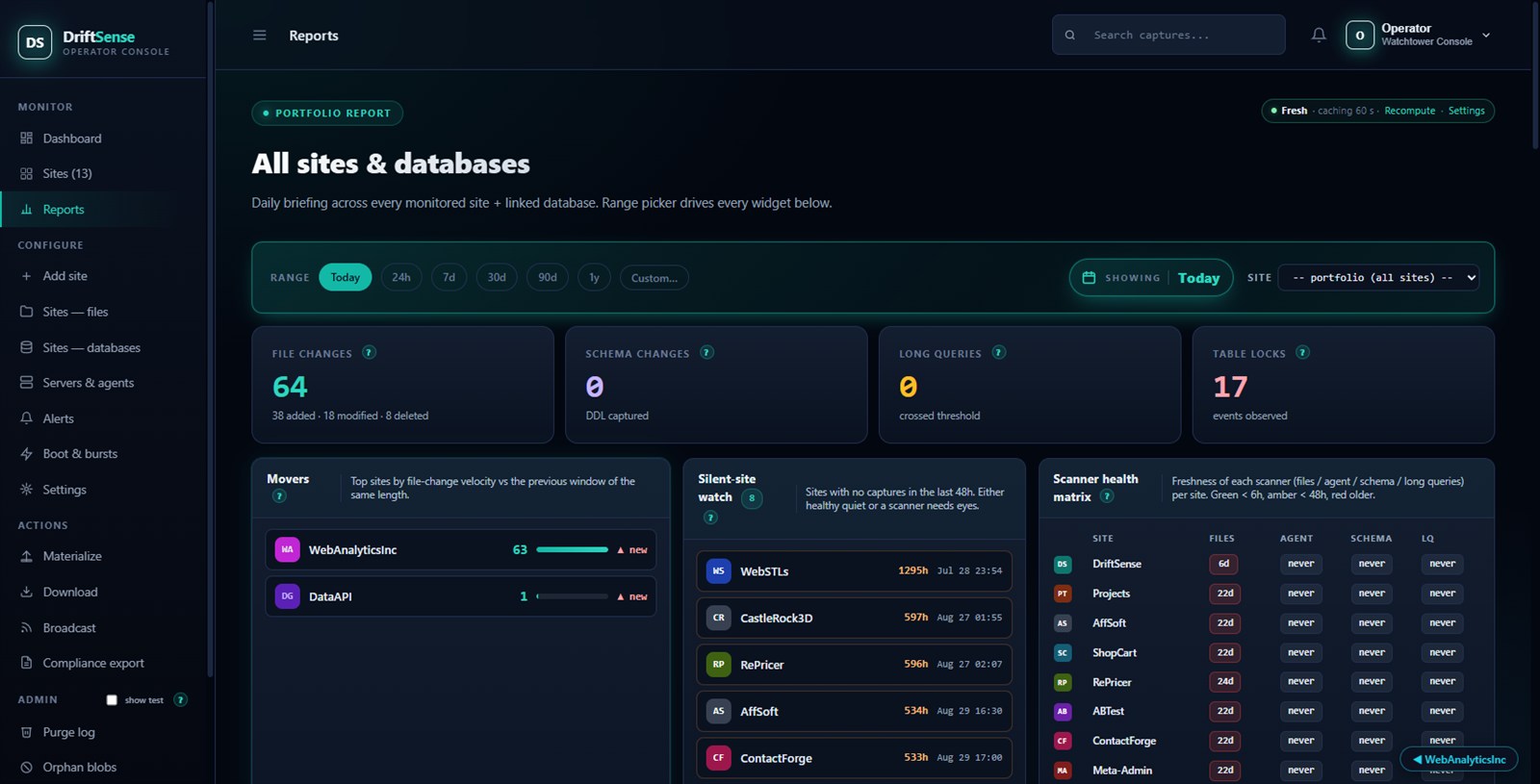Click the WebAnalyticsInc floating button
The image size is (1540, 784).
click(1459, 759)
